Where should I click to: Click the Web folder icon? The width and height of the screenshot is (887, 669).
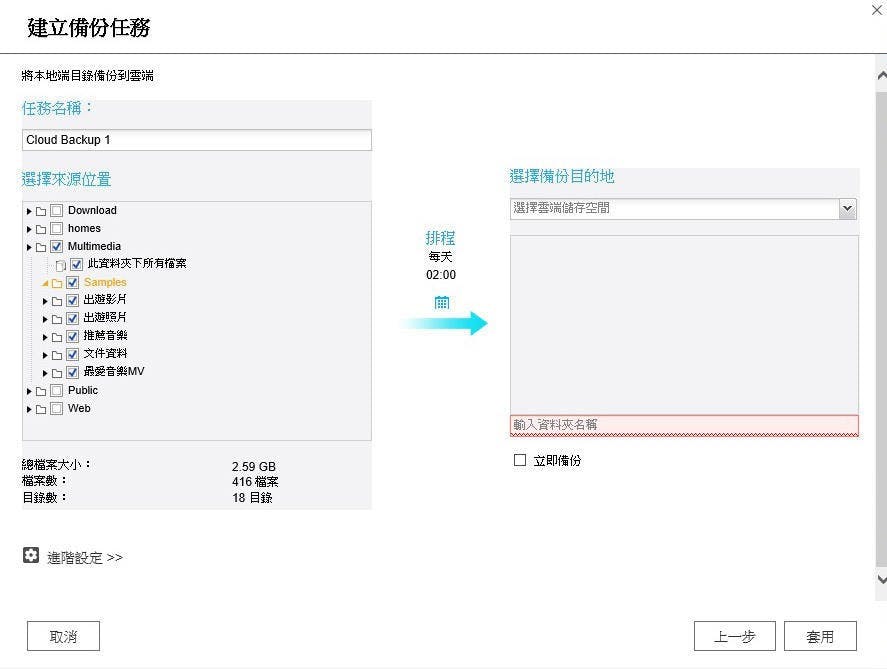[41, 409]
